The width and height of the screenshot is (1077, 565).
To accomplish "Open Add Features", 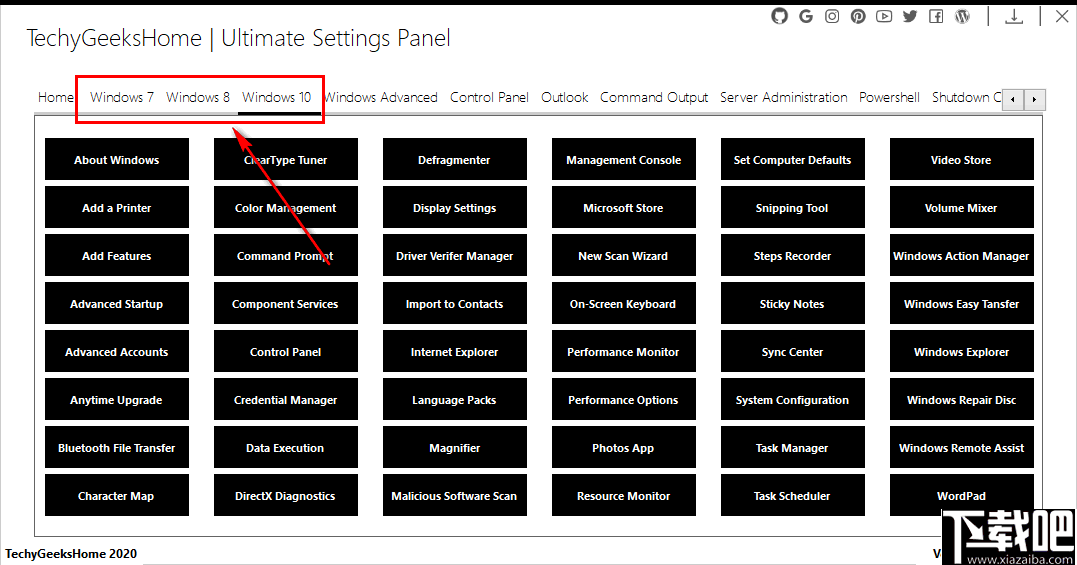I will [x=117, y=255].
